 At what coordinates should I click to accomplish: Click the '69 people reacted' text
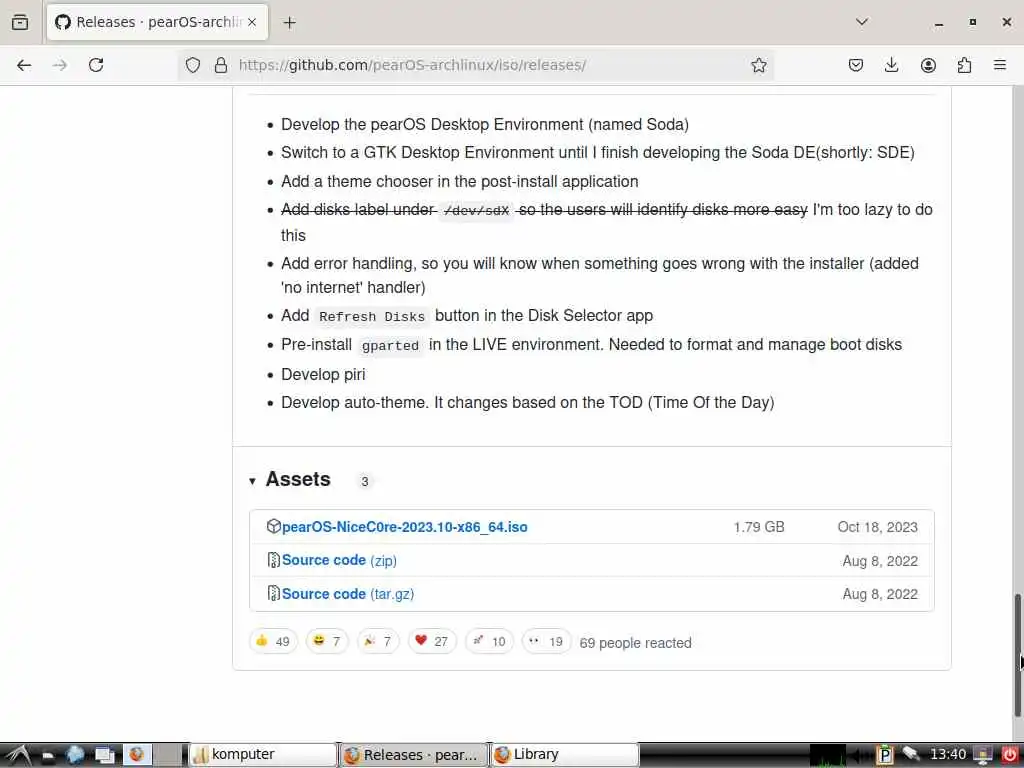point(635,643)
